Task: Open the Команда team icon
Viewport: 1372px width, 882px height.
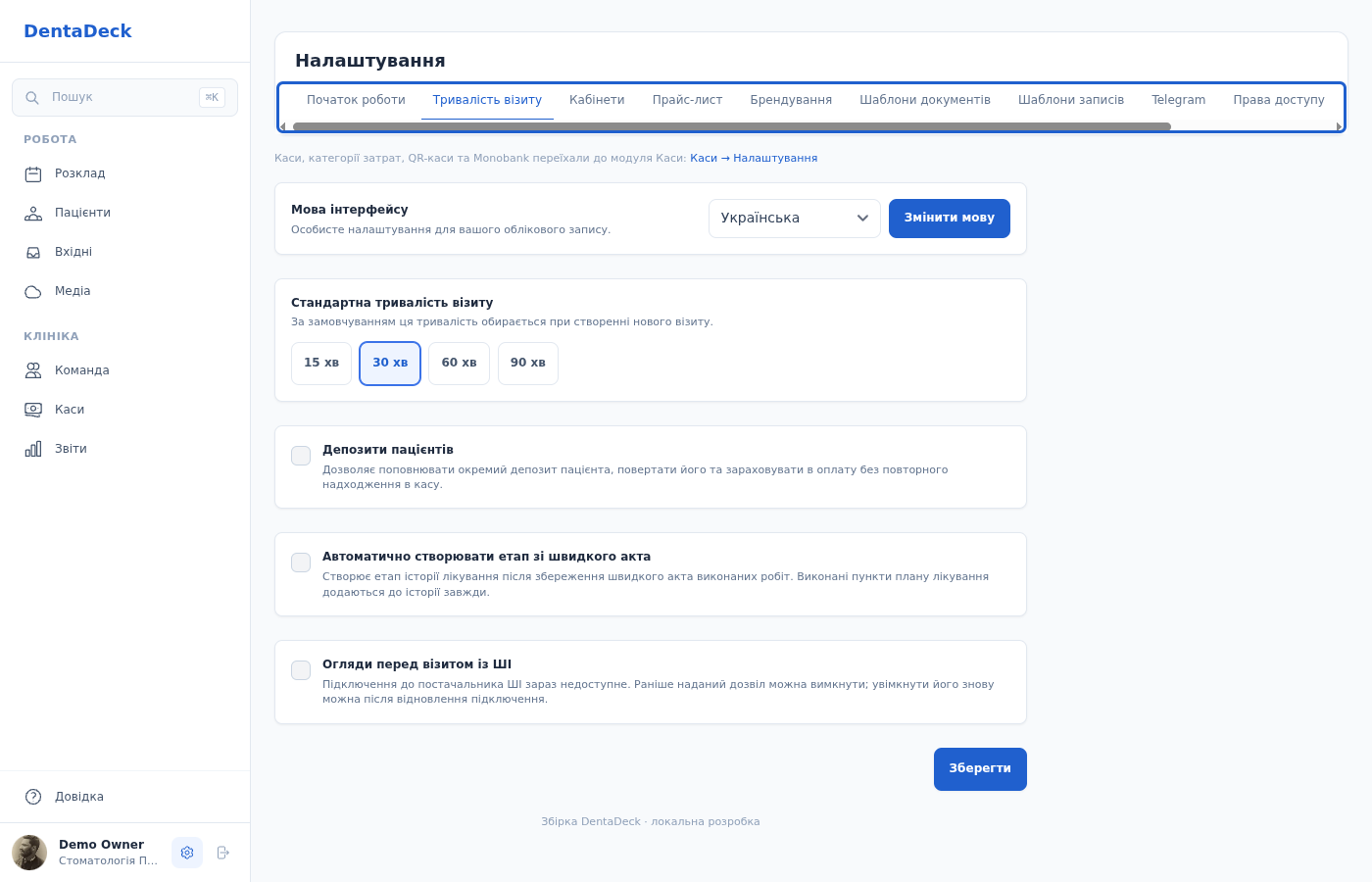Action: (33, 370)
